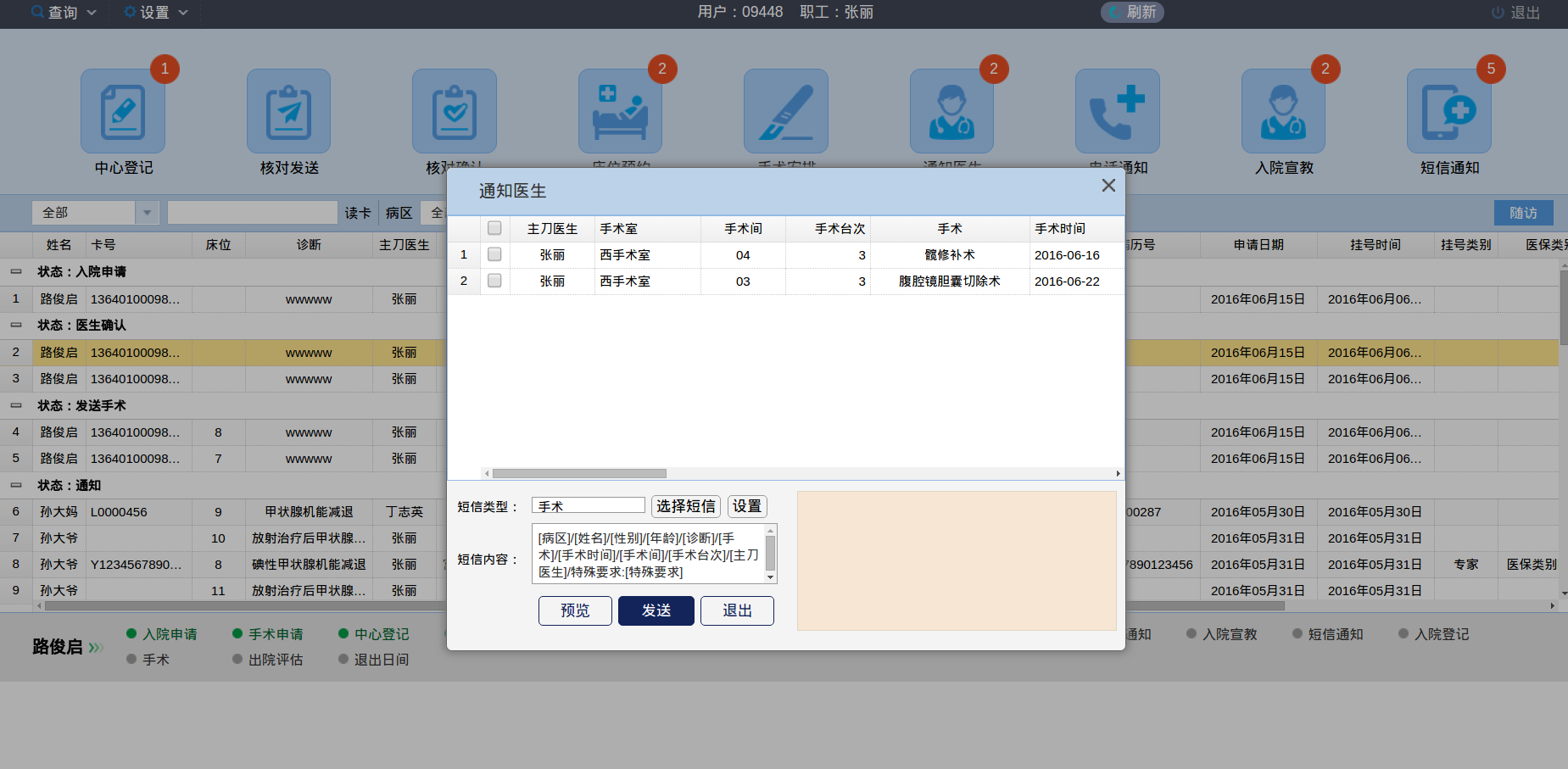Click the 刷新 refresh button

pos(1132,12)
